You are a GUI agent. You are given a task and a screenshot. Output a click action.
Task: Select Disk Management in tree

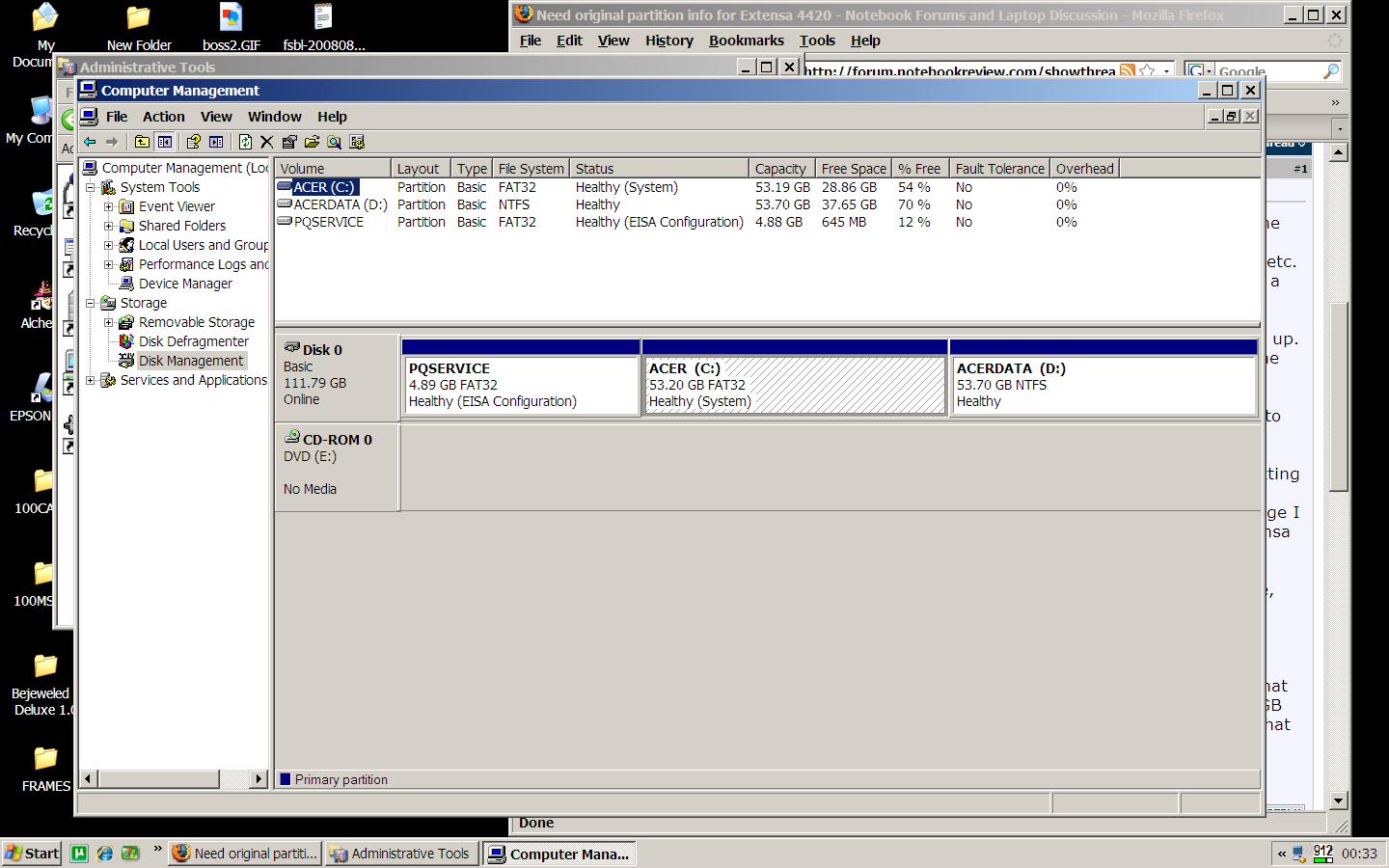click(x=191, y=361)
